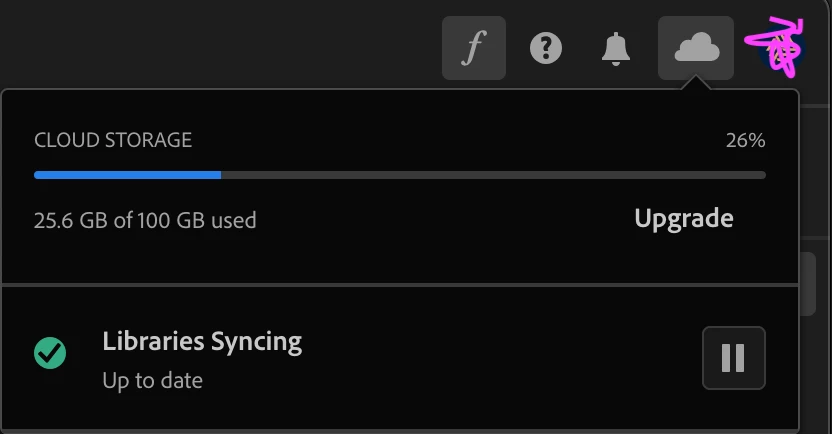832x434 pixels.
Task: Open the Adobe Fonts icon
Action: (473, 48)
